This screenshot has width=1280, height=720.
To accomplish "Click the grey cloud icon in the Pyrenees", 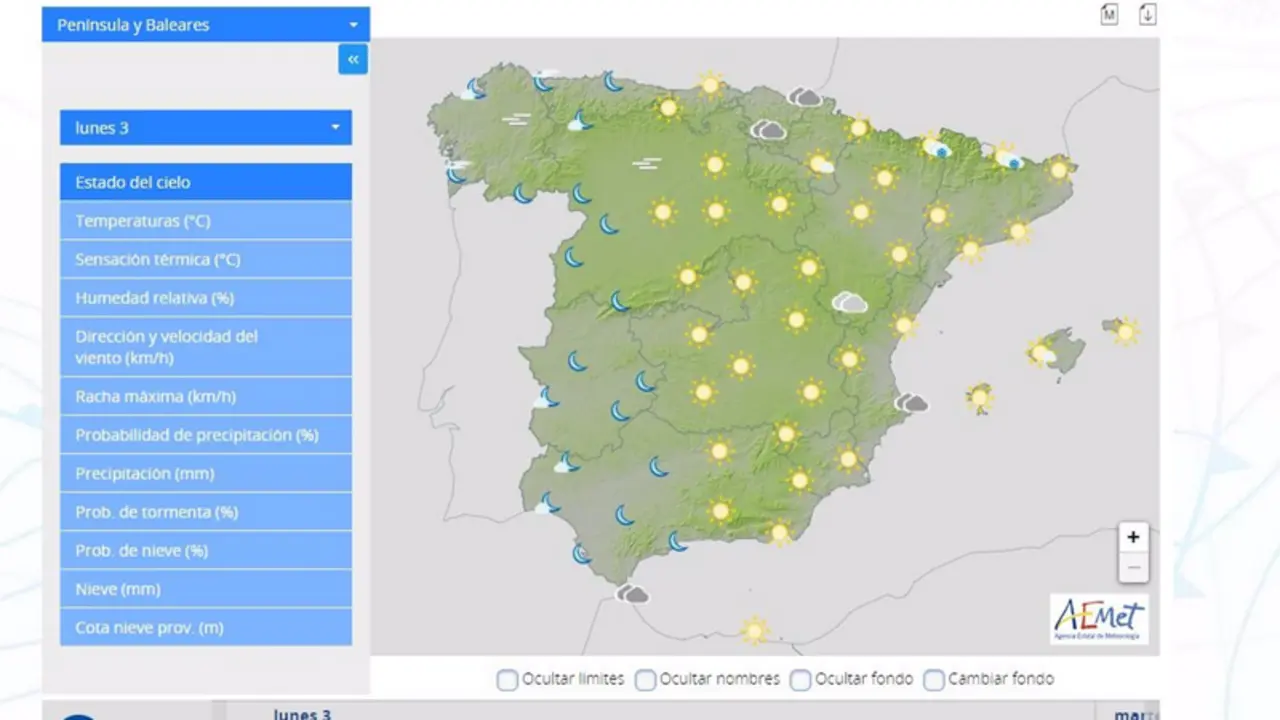I will coord(804,96).
